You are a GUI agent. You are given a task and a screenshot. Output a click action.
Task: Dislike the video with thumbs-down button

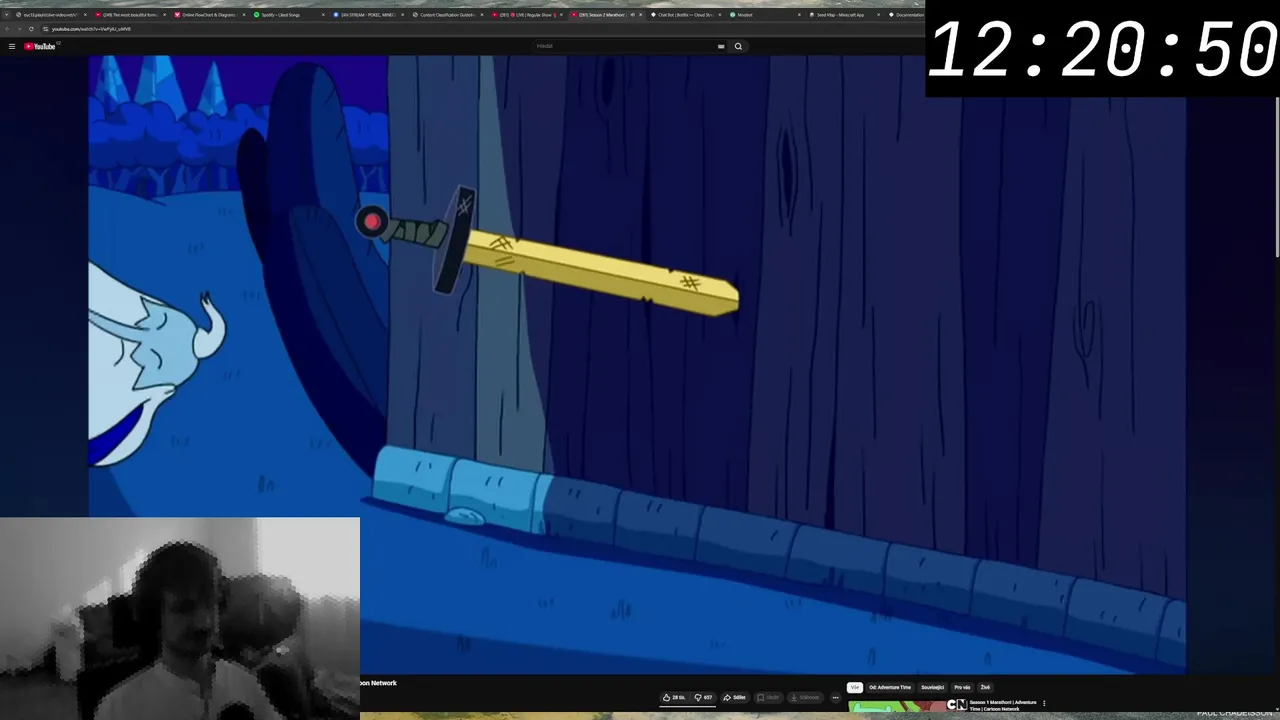coord(703,697)
